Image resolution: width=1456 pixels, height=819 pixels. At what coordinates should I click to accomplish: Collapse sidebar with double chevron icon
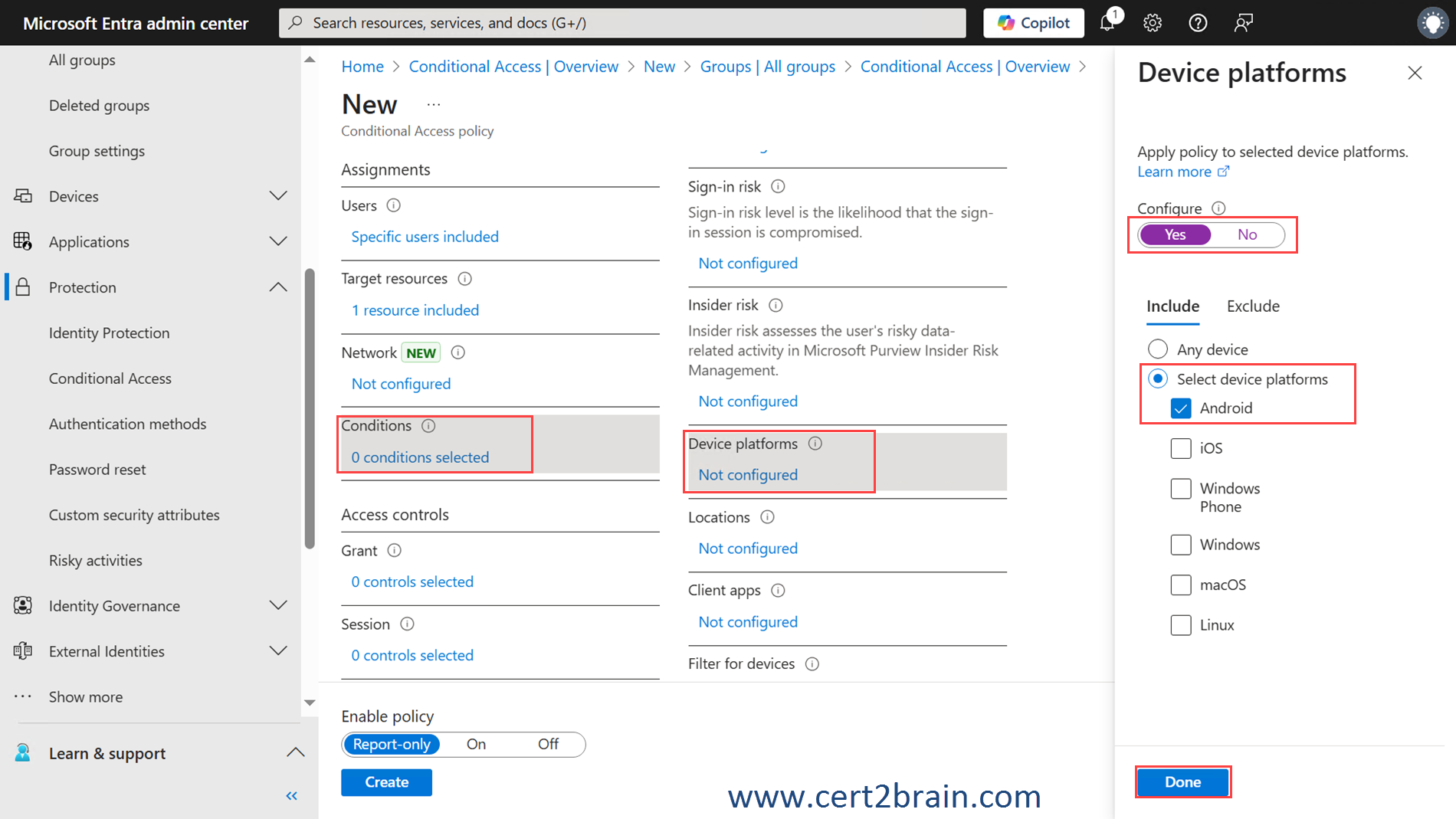[x=291, y=796]
